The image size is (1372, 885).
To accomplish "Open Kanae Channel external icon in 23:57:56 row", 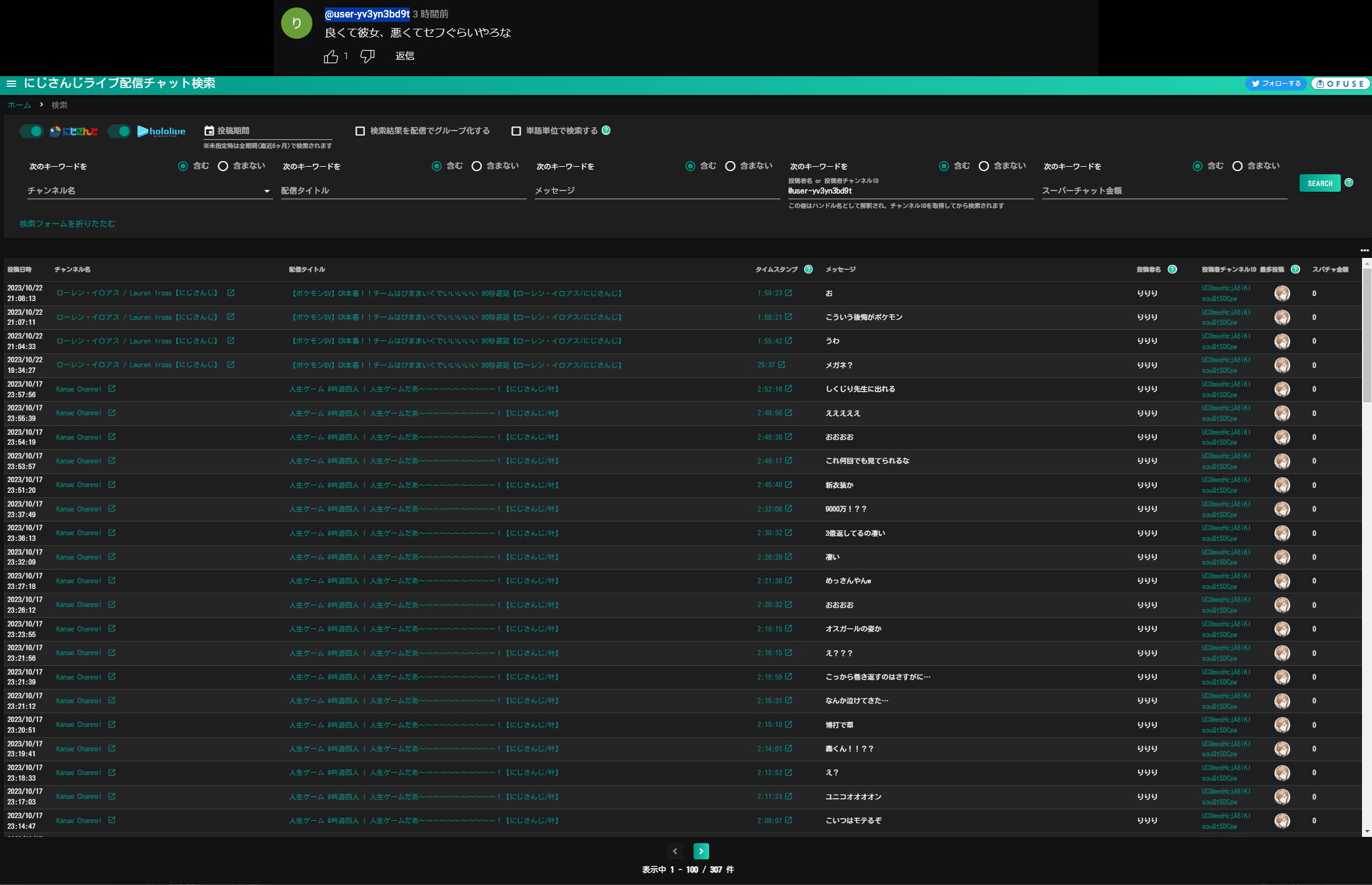I will point(112,388).
